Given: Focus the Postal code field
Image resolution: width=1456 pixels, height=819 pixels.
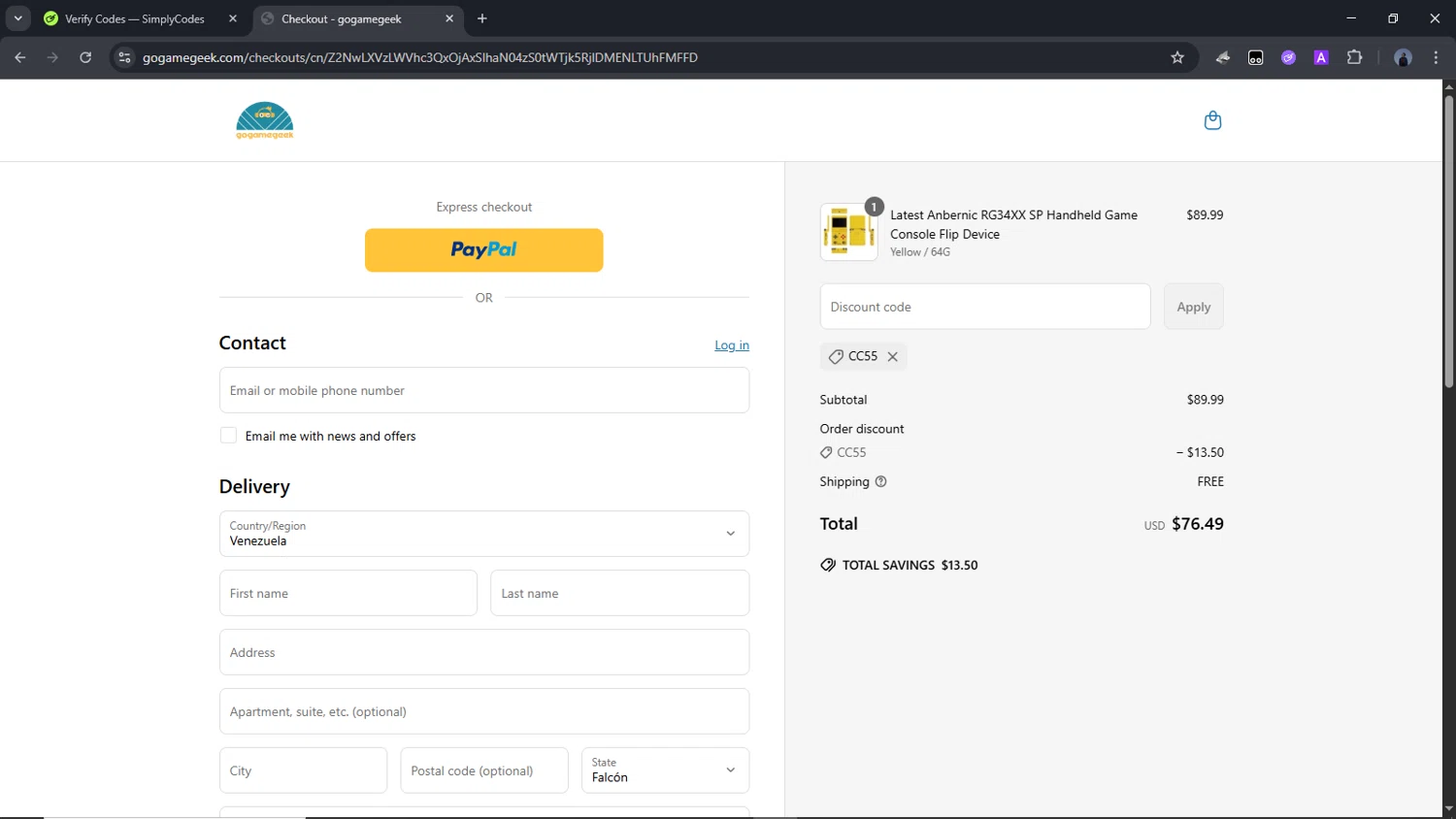Looking at the screenshot, I should 484,770.
